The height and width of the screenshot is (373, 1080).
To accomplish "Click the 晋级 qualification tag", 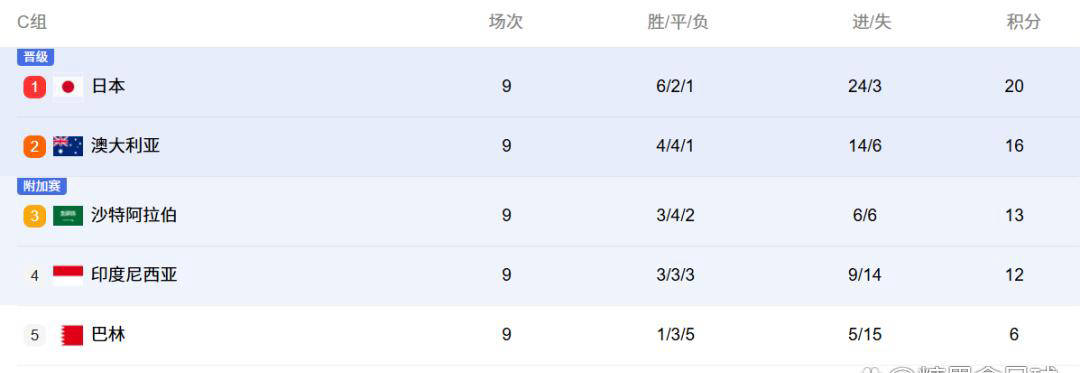I will 36,57.
